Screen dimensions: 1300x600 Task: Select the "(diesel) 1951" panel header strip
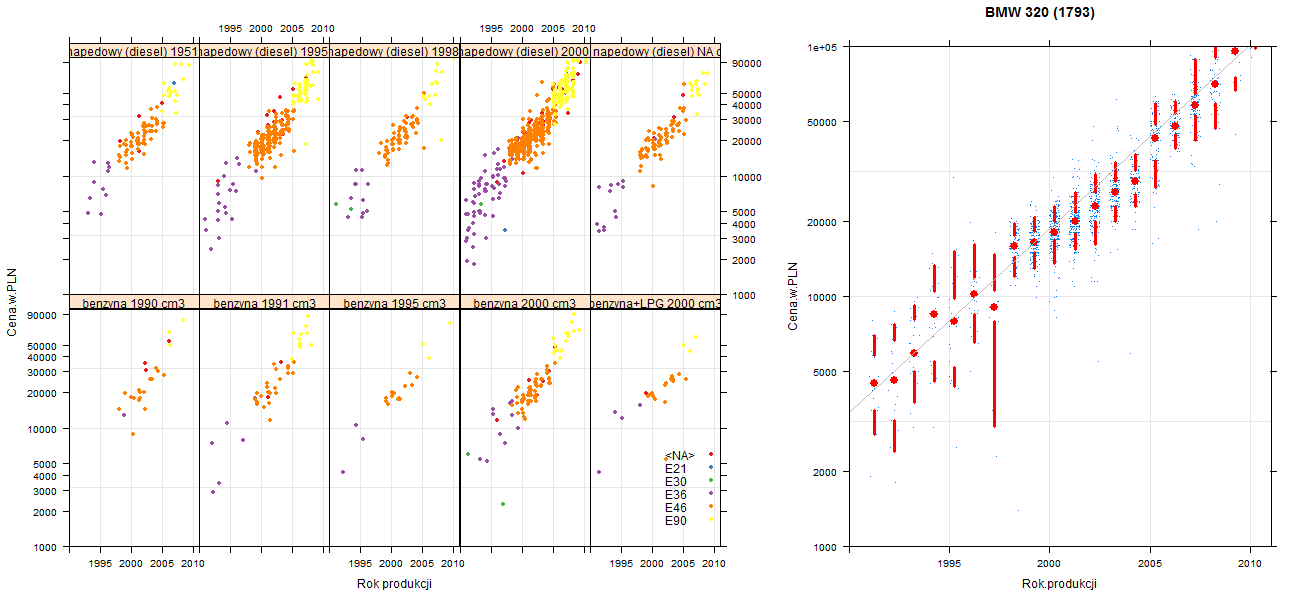pos(134,51)
